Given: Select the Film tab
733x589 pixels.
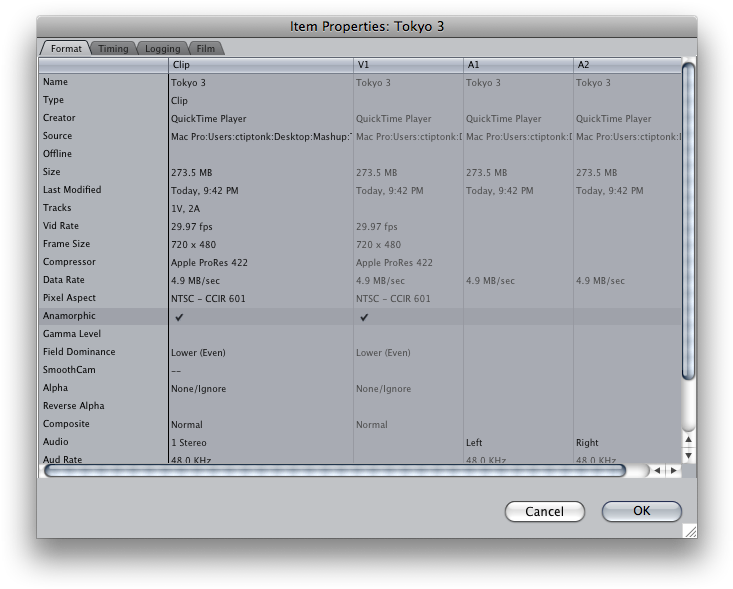Looking at the screenshot, I should click(x=206, y=49).
